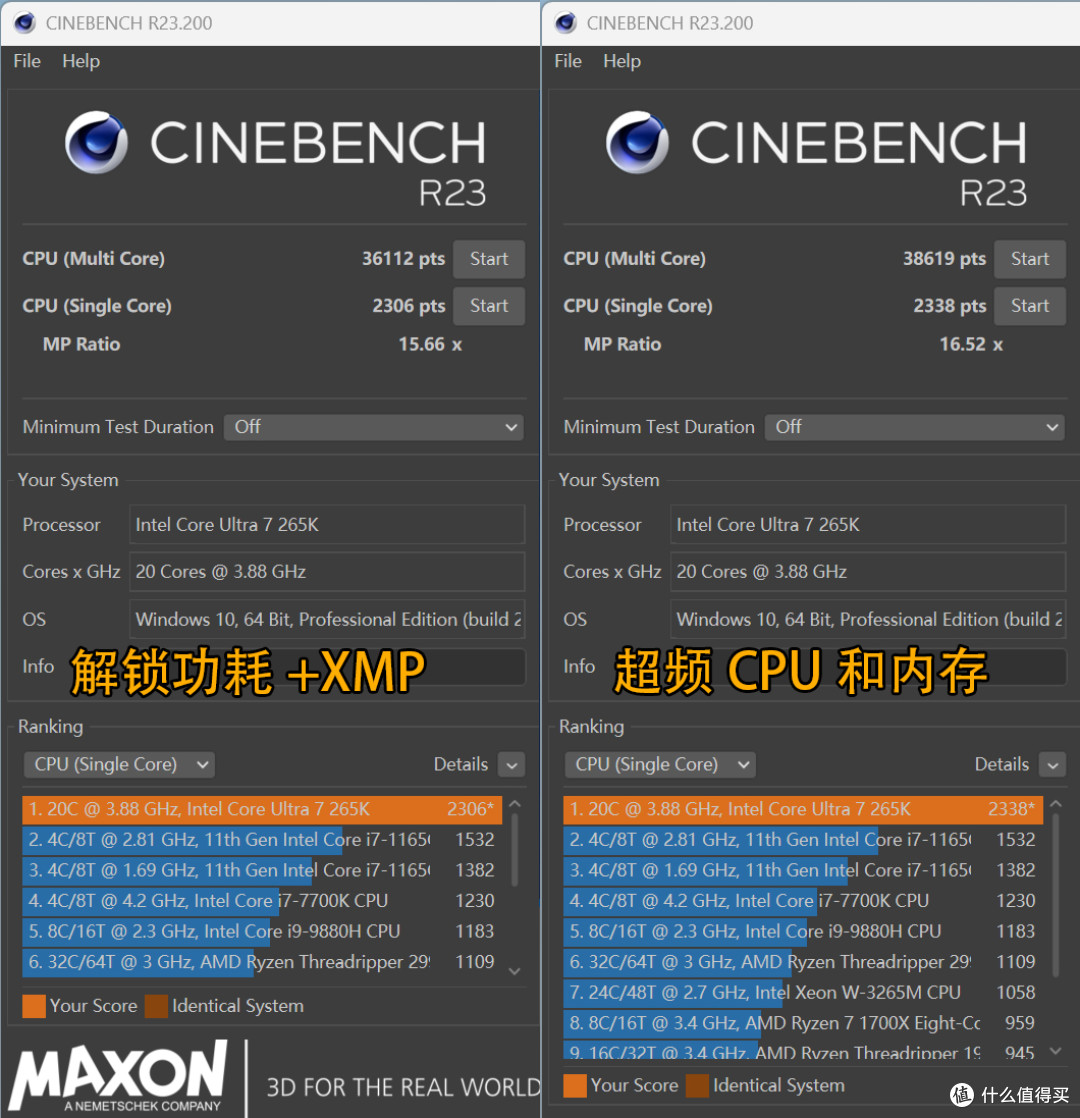Select Ryzen 7 1700X ranking row in right window
The width and height of the screenshot is (1080, 1118).
803,1024
